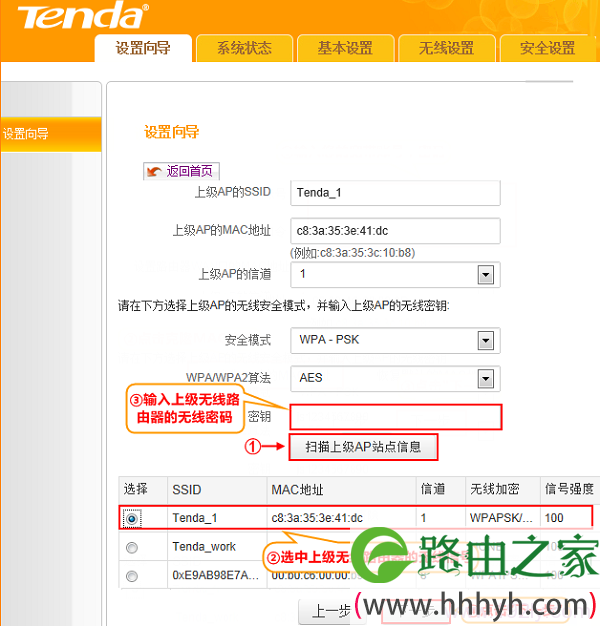Click the Tenda_work SSID cell
Viewport: 600px width, 626px height.
click(204, 547)
